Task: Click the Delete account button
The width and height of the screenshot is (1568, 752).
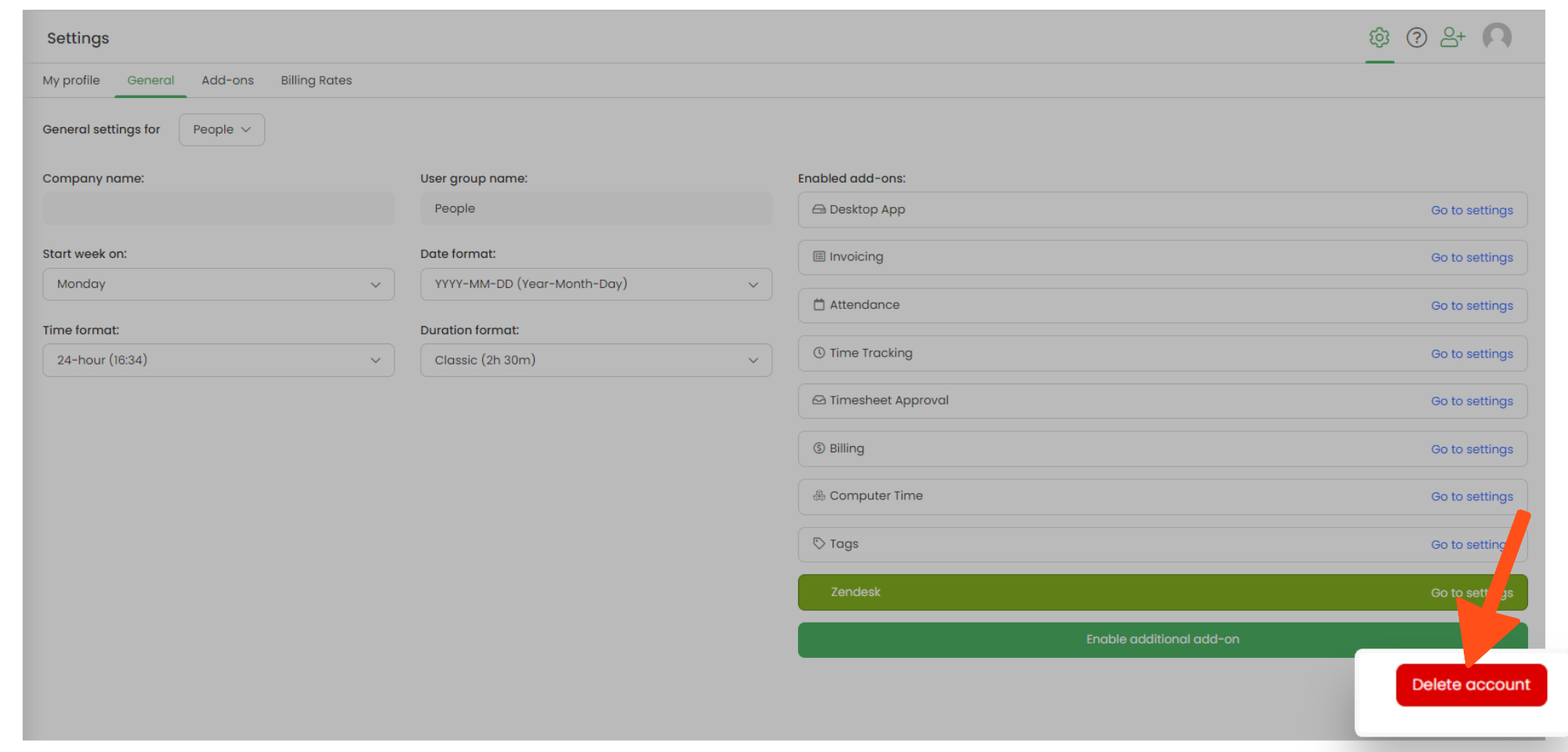Action: (1471, 685)
